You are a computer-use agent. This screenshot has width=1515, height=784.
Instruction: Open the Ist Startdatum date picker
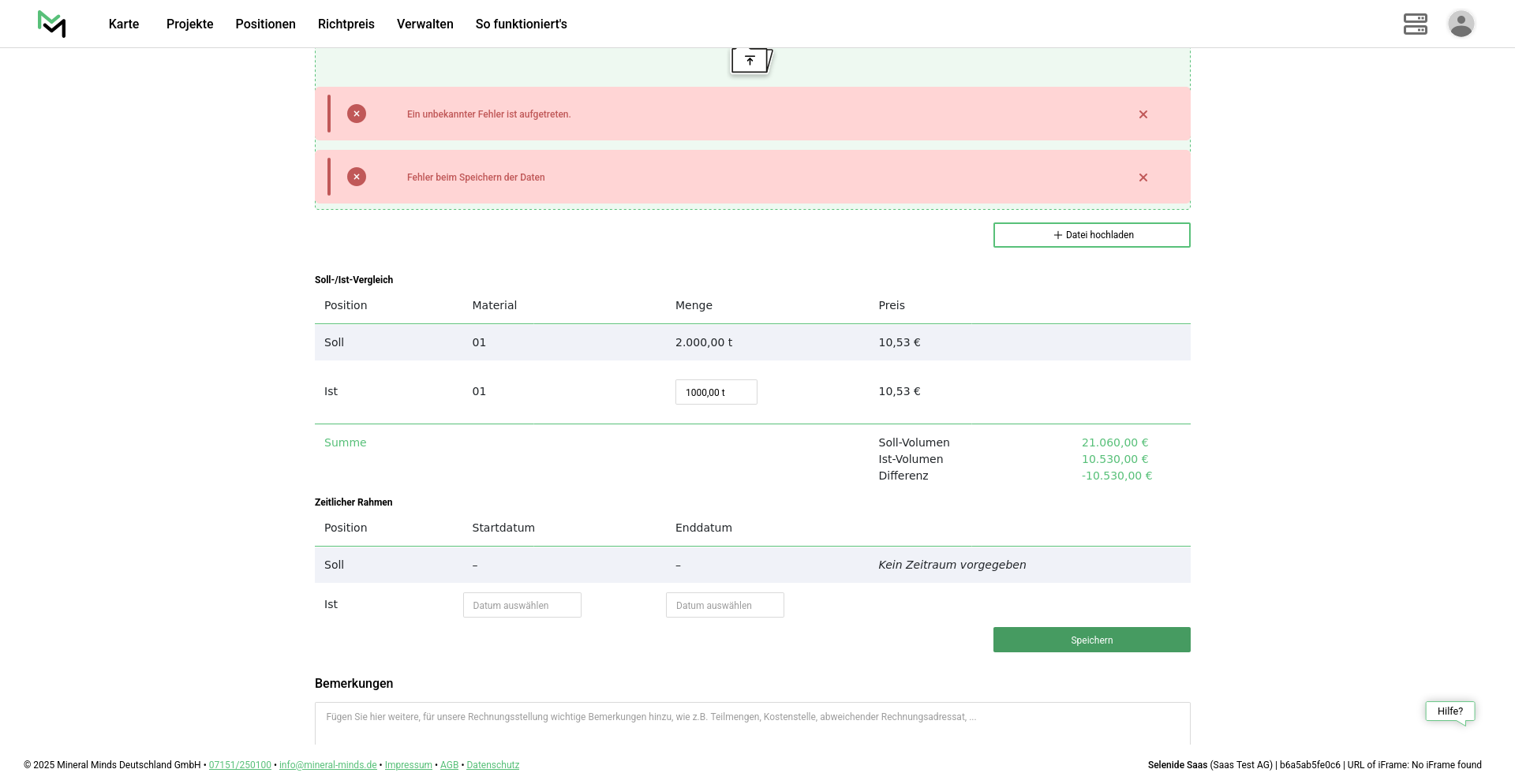point(522,605)
